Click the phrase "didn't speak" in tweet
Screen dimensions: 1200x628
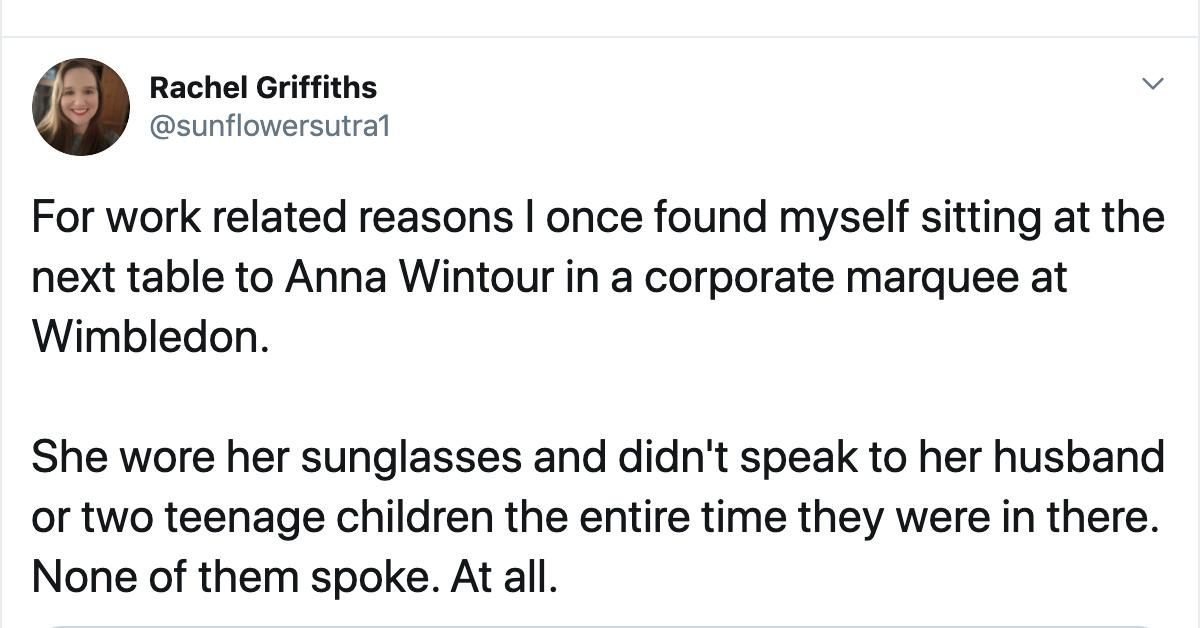(676, 458)
